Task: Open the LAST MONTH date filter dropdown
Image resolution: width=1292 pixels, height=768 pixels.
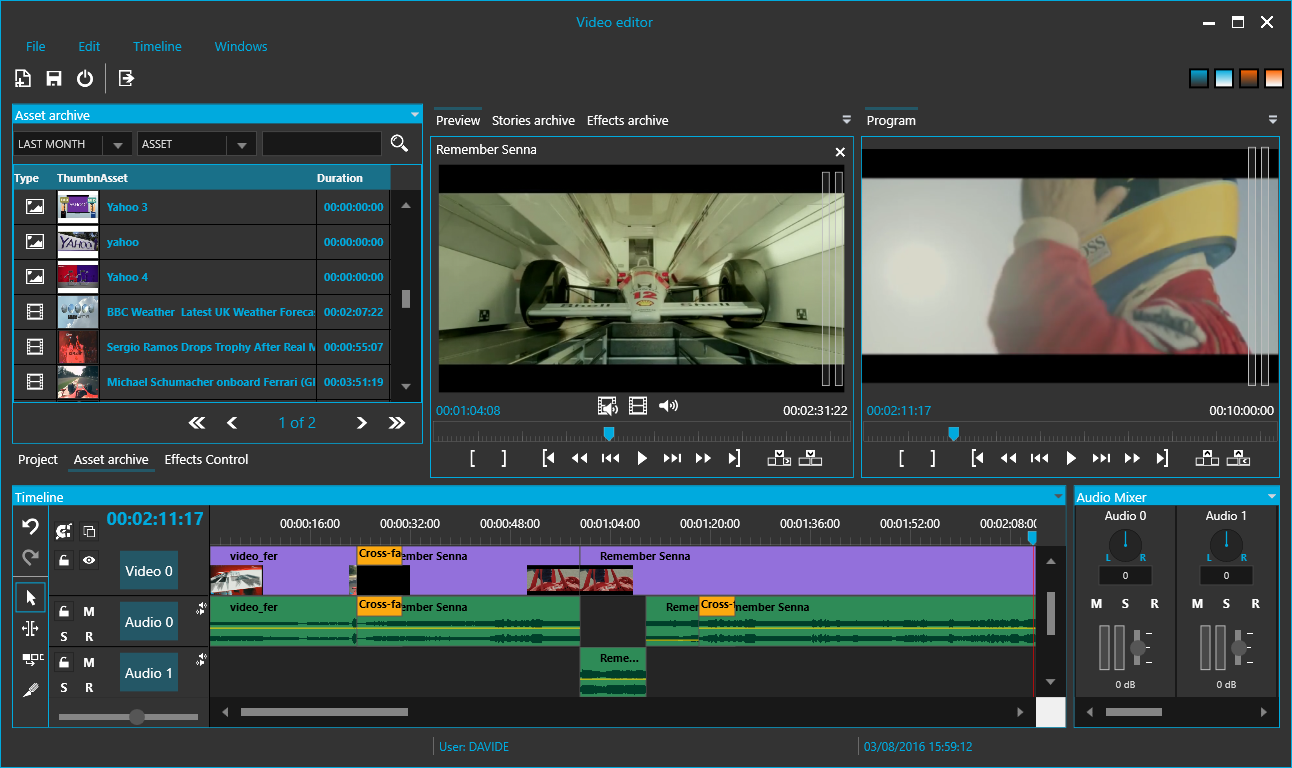Action: pos(117,145)
